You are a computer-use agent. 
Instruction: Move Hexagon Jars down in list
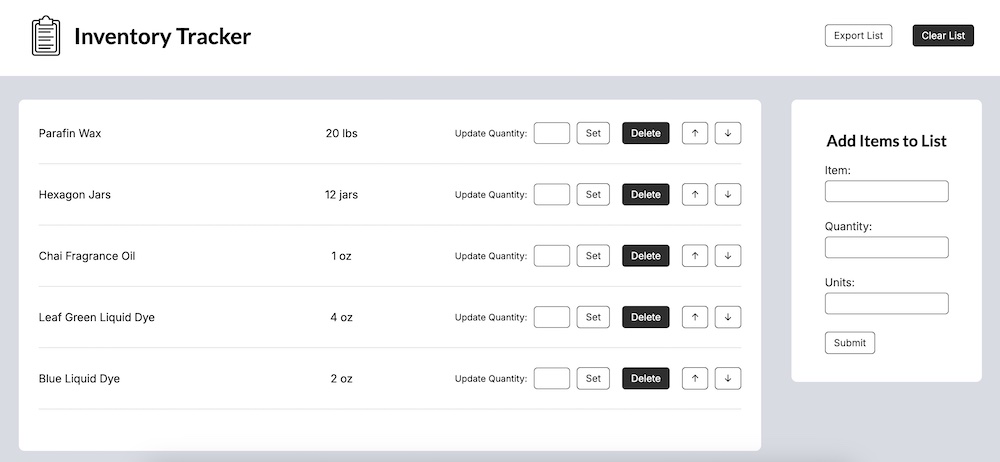point(728,195)
